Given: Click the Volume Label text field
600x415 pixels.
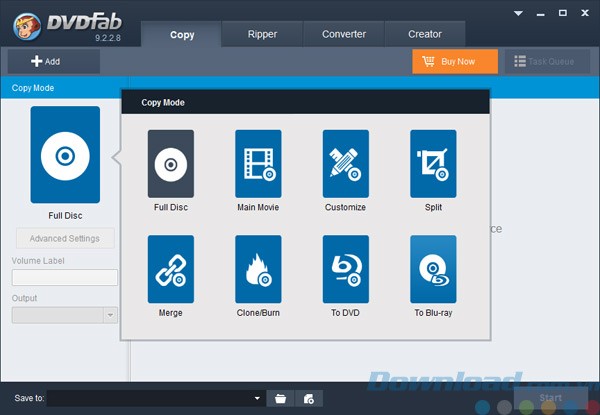Looking at the screenshot, I should (65, 278).
